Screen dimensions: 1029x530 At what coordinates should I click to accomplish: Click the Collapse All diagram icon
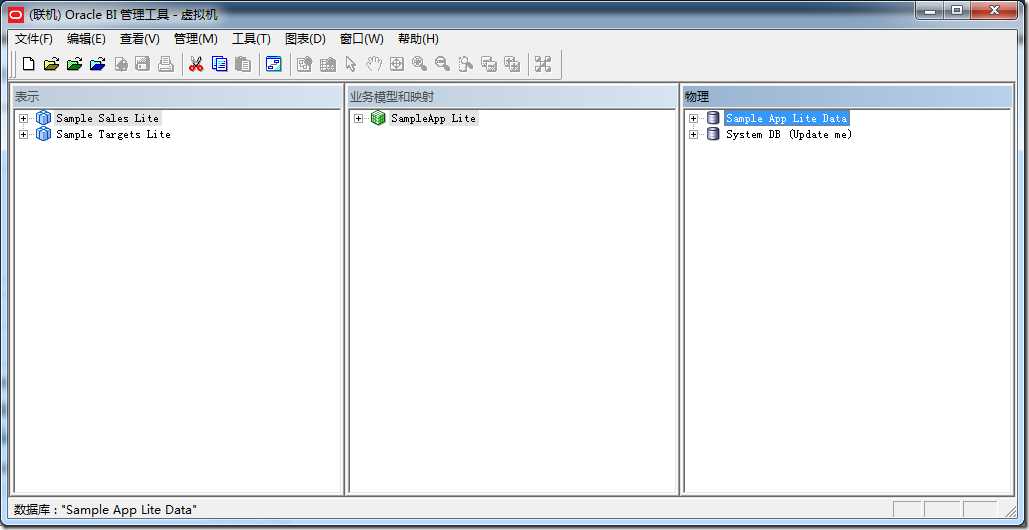click(489, 64)
